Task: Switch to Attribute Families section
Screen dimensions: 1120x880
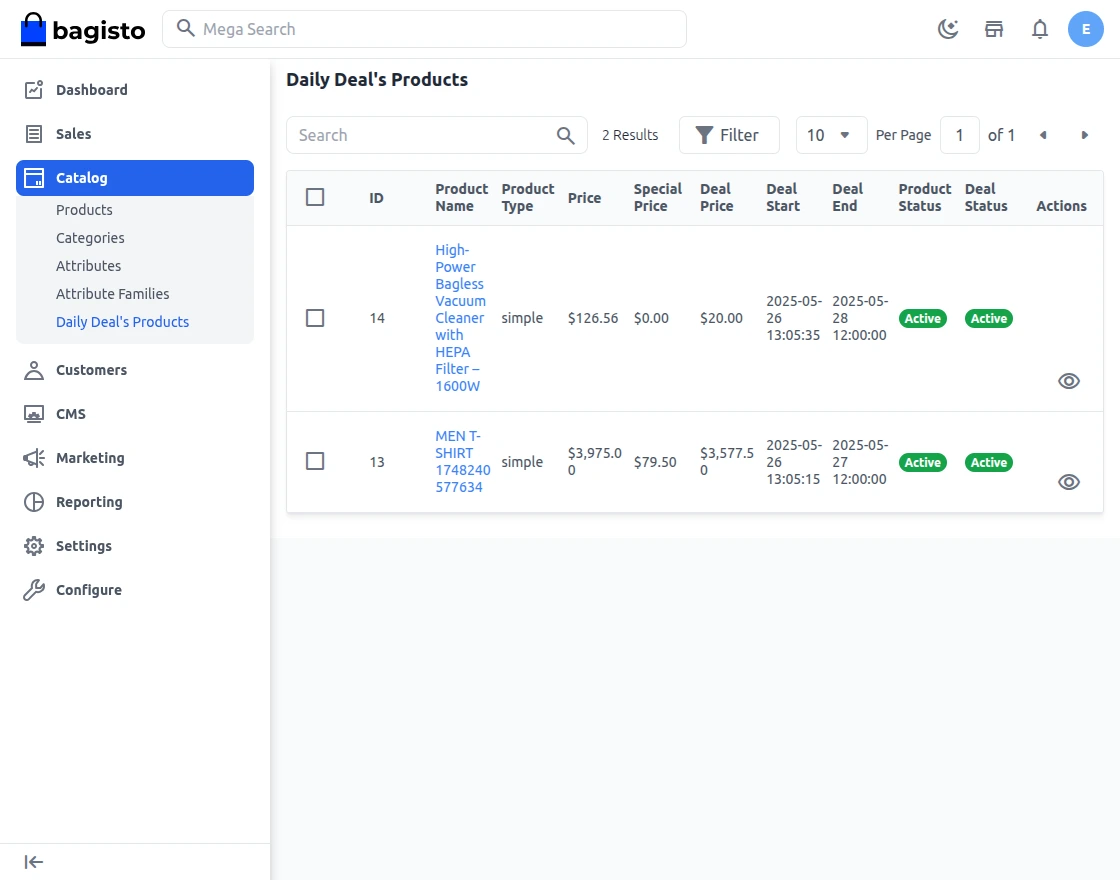Action: click(111, 293)
